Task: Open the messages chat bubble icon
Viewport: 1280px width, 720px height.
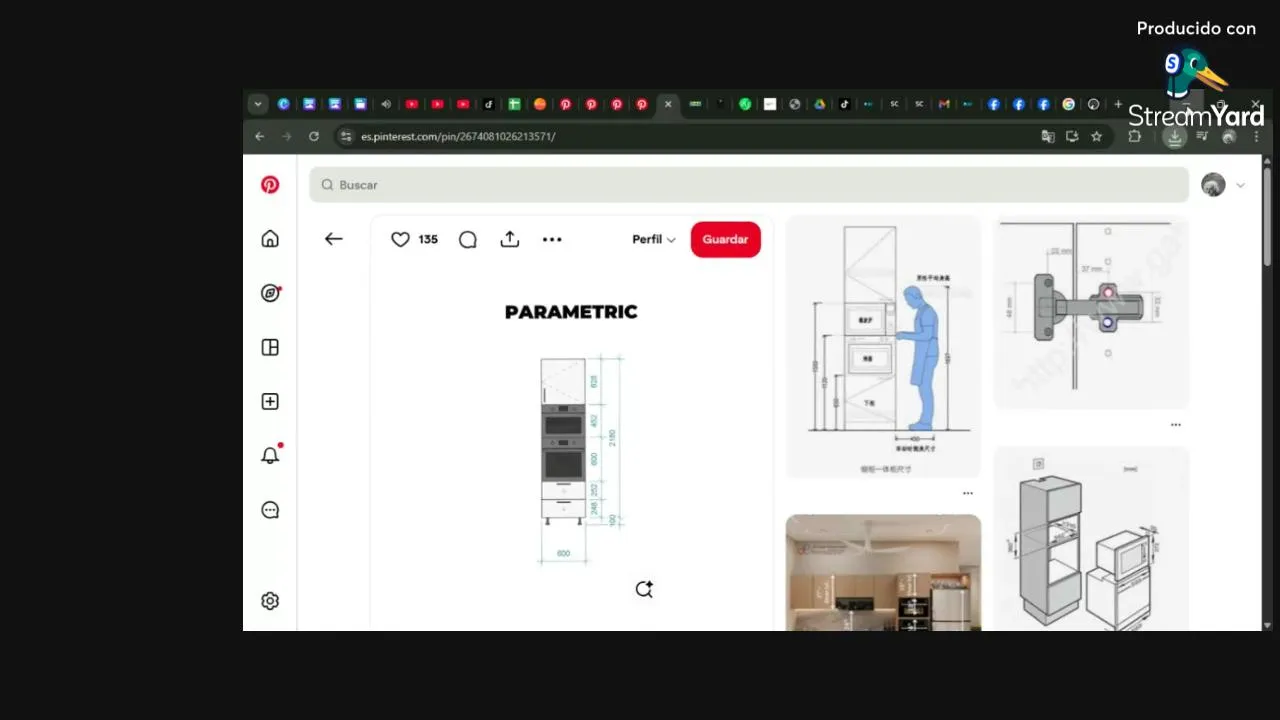Action: pyautogui.click(x=270, y=510)
